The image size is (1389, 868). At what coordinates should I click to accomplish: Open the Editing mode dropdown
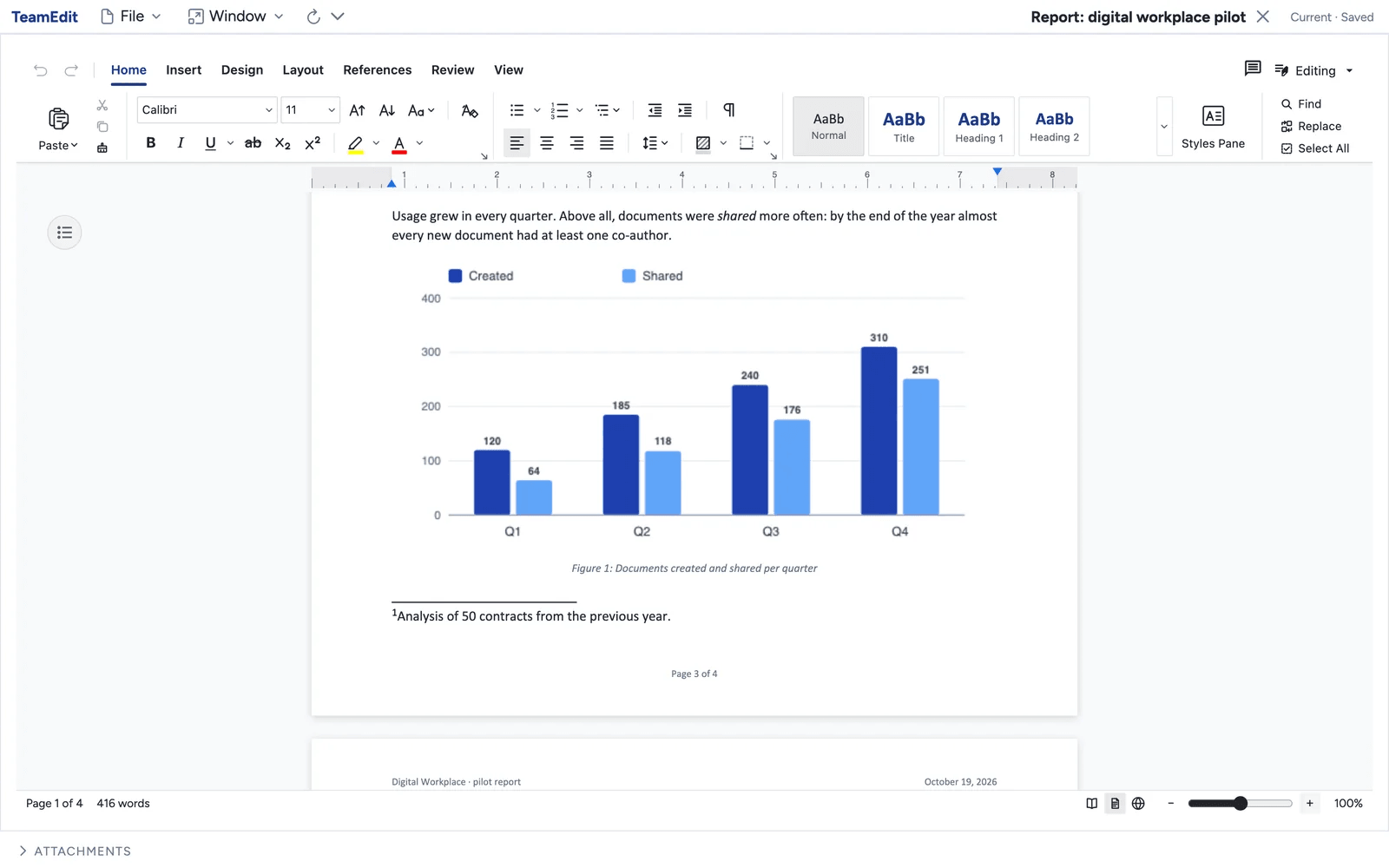coord(1314,70)
